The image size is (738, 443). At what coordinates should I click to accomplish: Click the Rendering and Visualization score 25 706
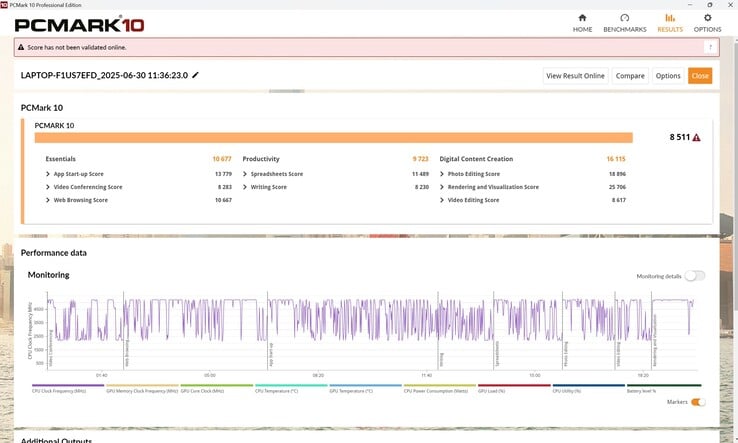coord(617,187)
